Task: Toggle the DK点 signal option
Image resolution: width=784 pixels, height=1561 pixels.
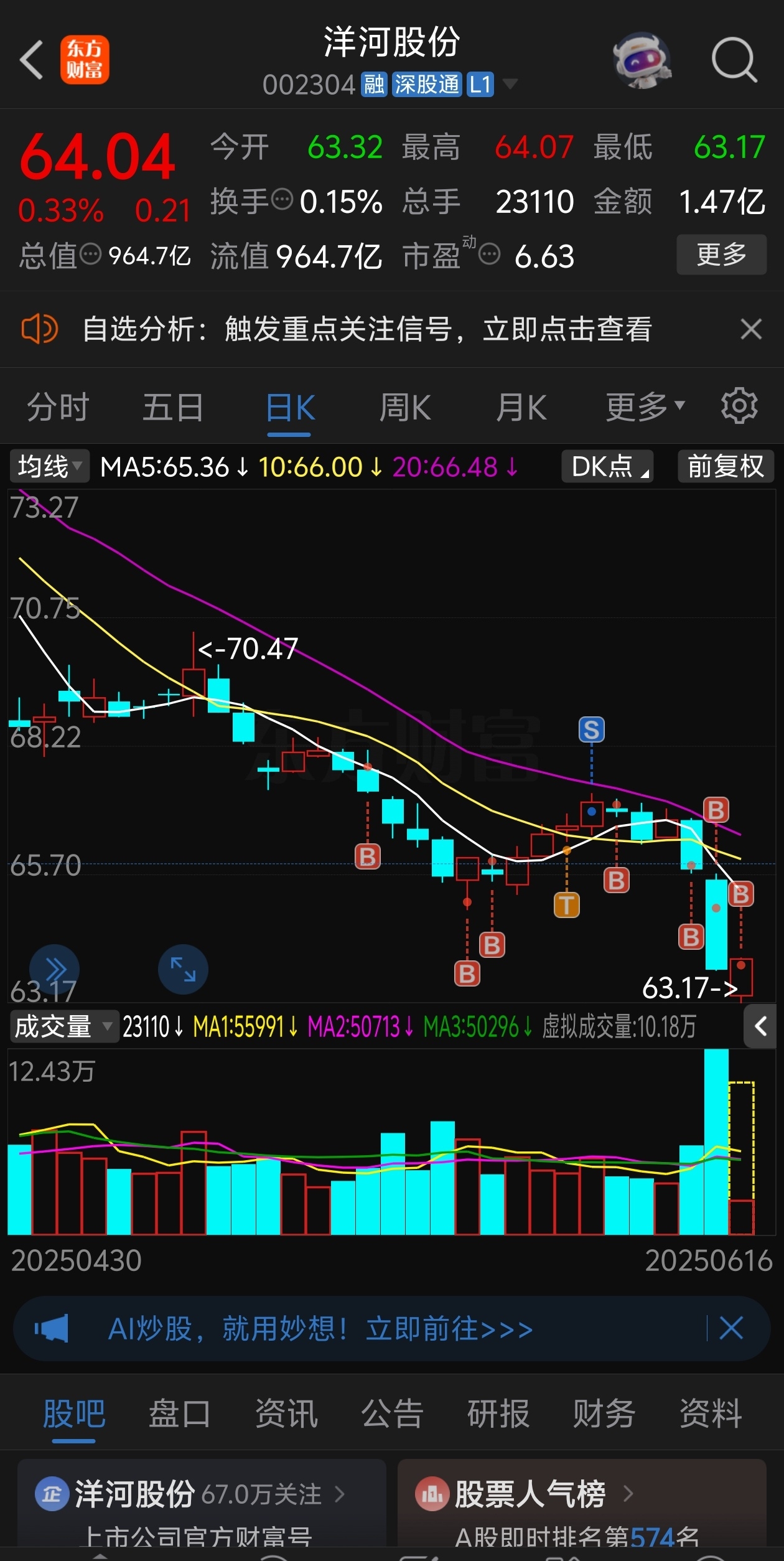Action: pyautogui.click(x=607, y=466)
